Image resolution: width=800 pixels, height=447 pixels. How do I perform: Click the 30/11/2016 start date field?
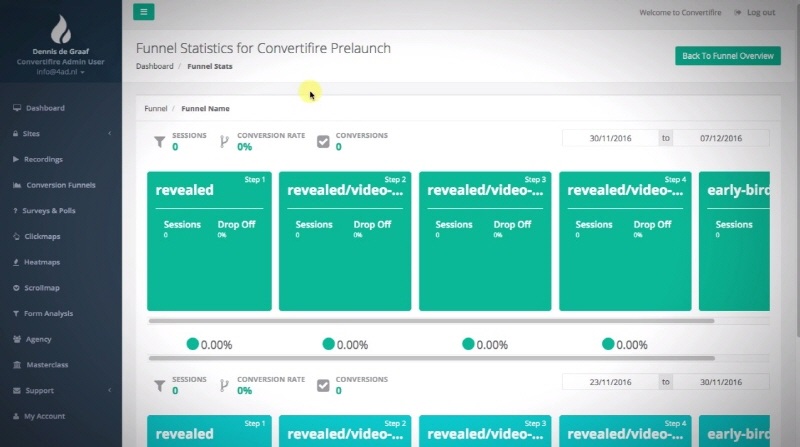point(610,138)
